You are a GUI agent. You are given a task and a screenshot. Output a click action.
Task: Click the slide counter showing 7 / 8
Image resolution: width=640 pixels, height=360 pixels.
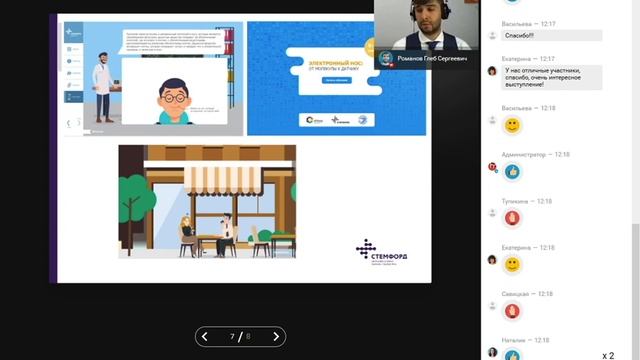tap(240, 337)
